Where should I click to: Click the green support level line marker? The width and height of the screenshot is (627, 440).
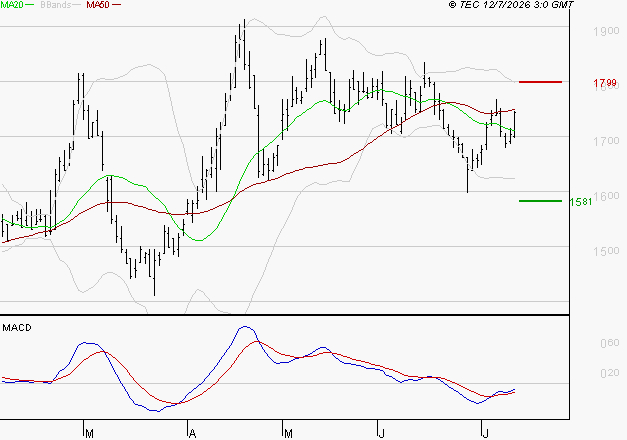[540, 201]
